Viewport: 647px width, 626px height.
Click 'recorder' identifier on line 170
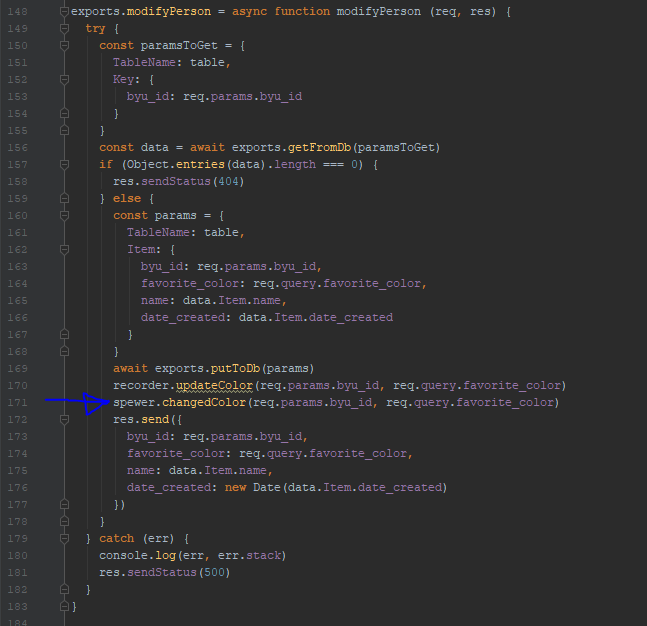141,385
